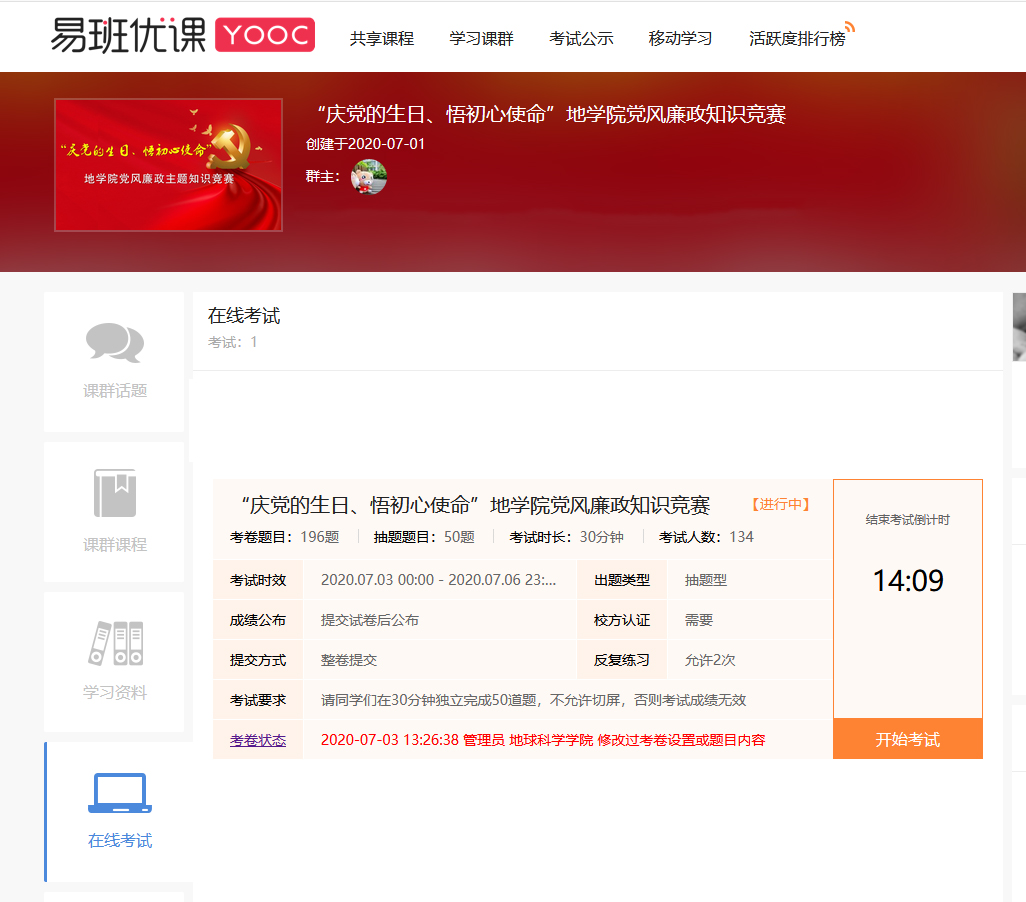Click the orange signal icon beside 活跃度排行榜
The image size is (1026, 902).
(x=849, y=27)
